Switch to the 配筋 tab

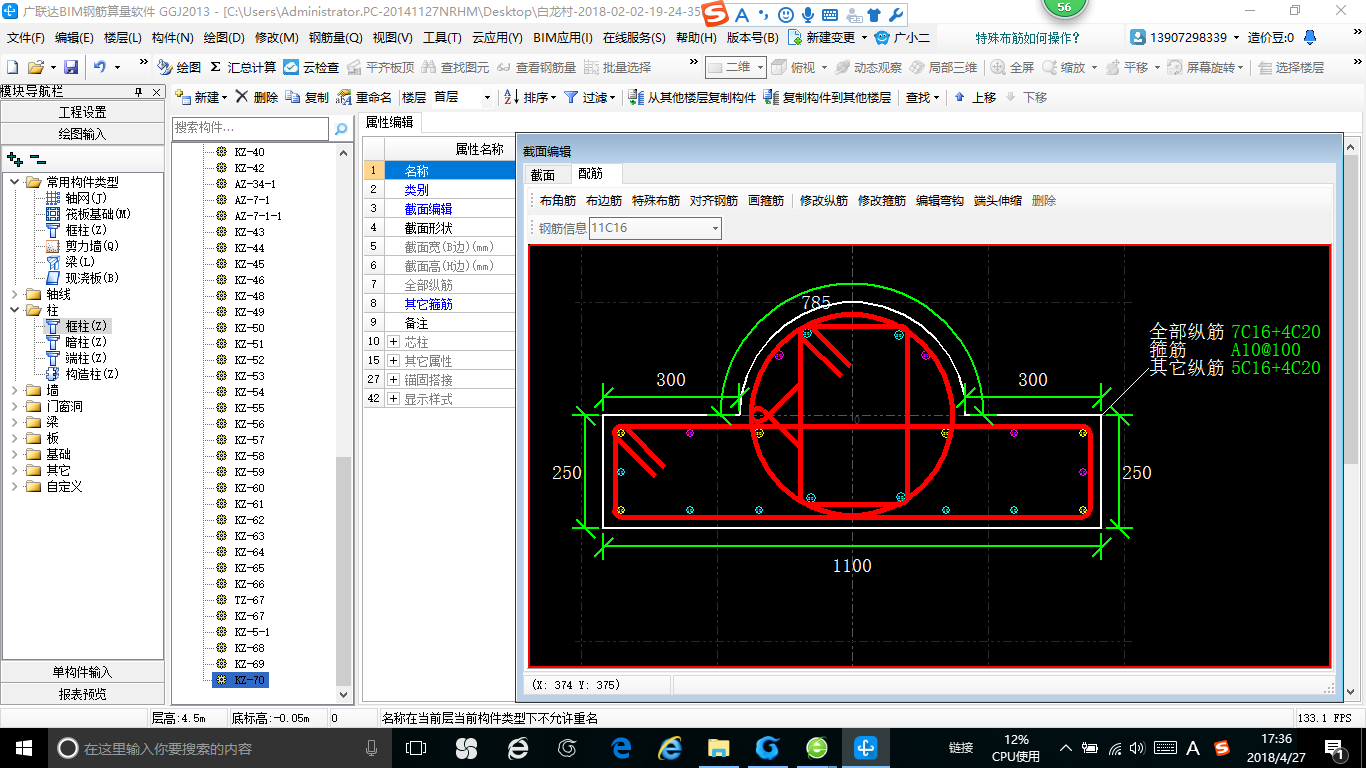click(591, 174)
